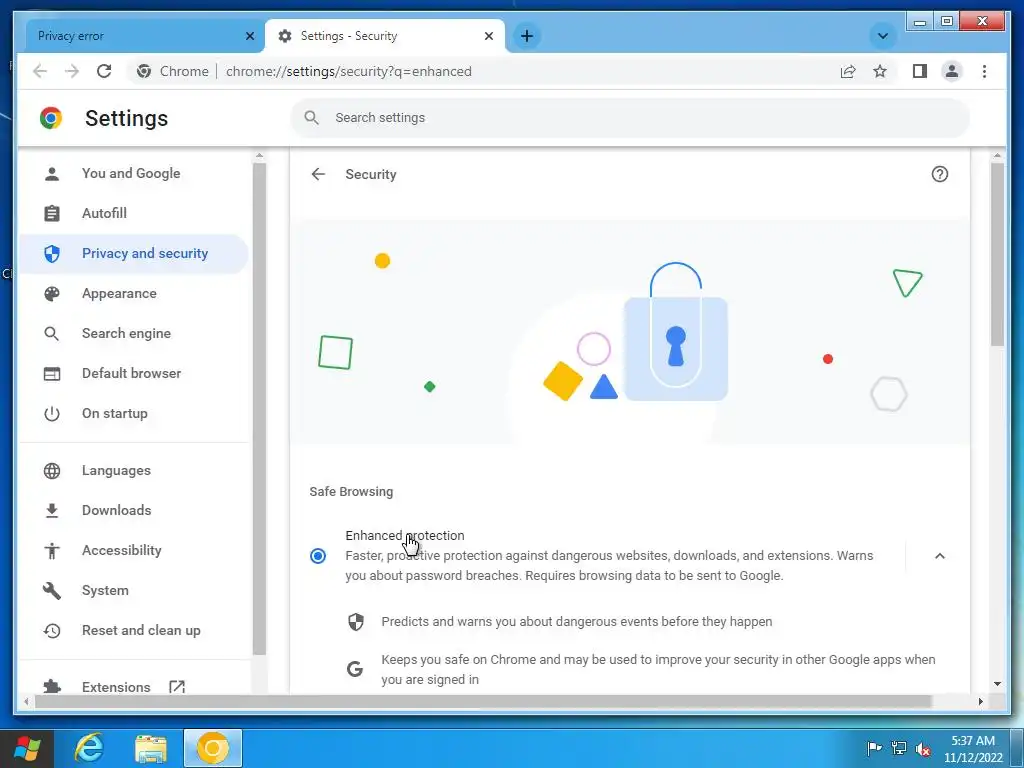This screenshot has height=768, width=1024.
Task: Open the side panel icon
Action: point(920,71)
